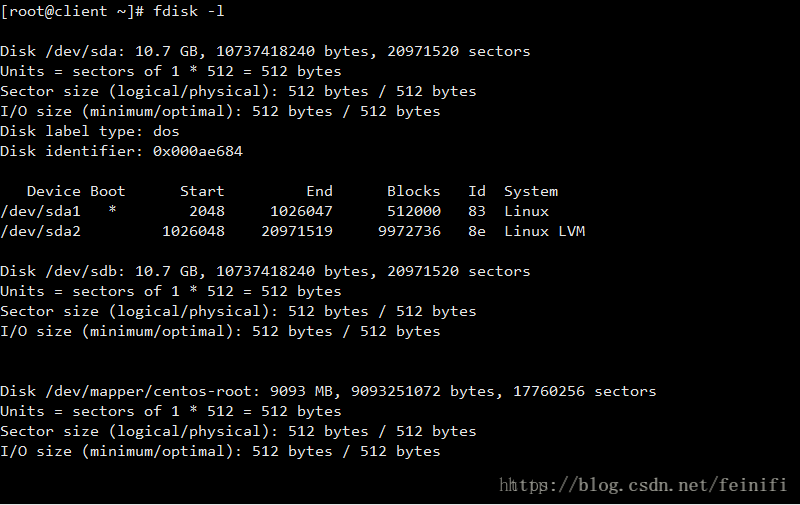Click the 1026047 end sector value
Image resolution: width=800 pixels, height=505 pixels.
[x=301, y=211]
